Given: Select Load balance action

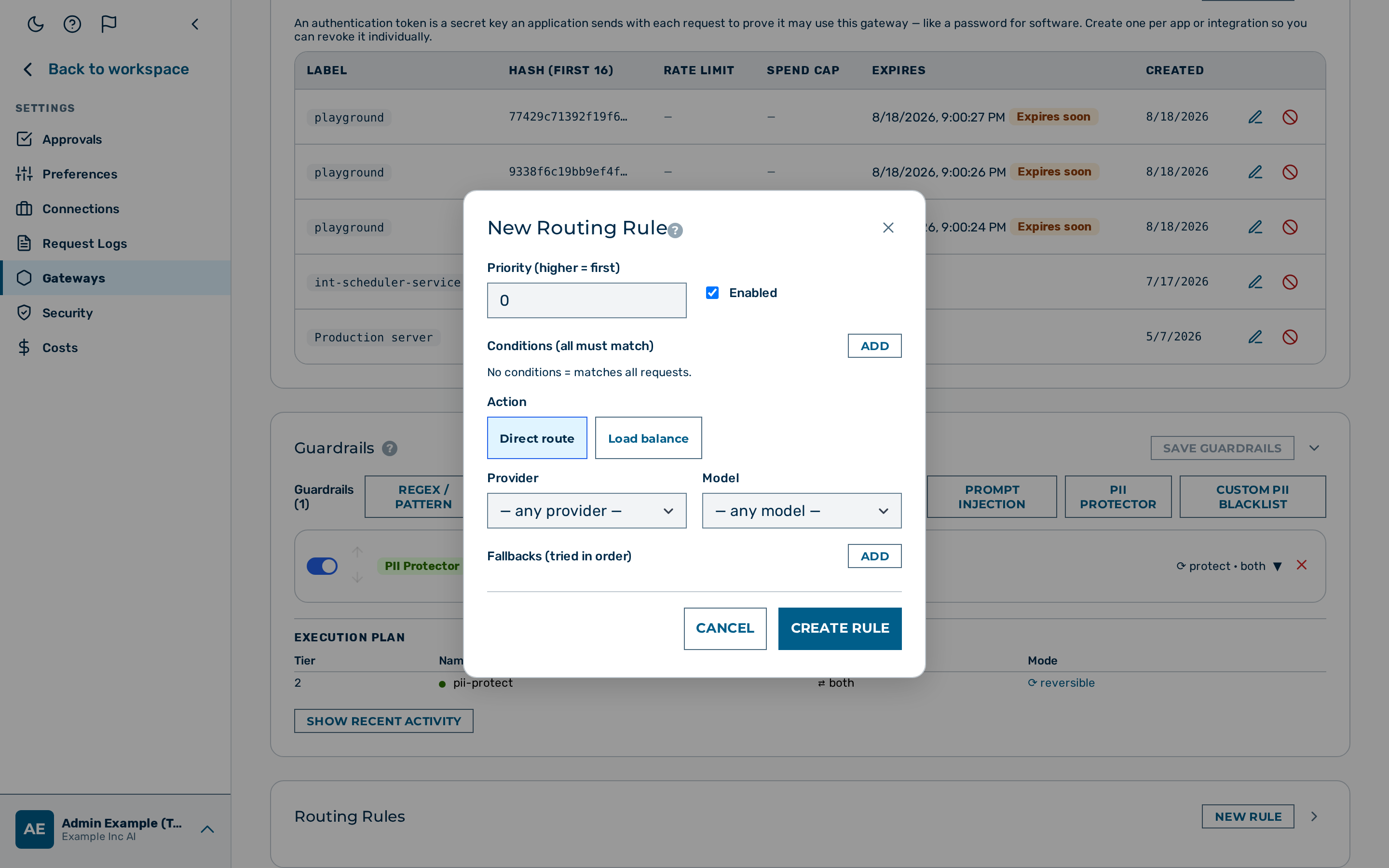Looking at the screenshot, I should pos(648,438).
